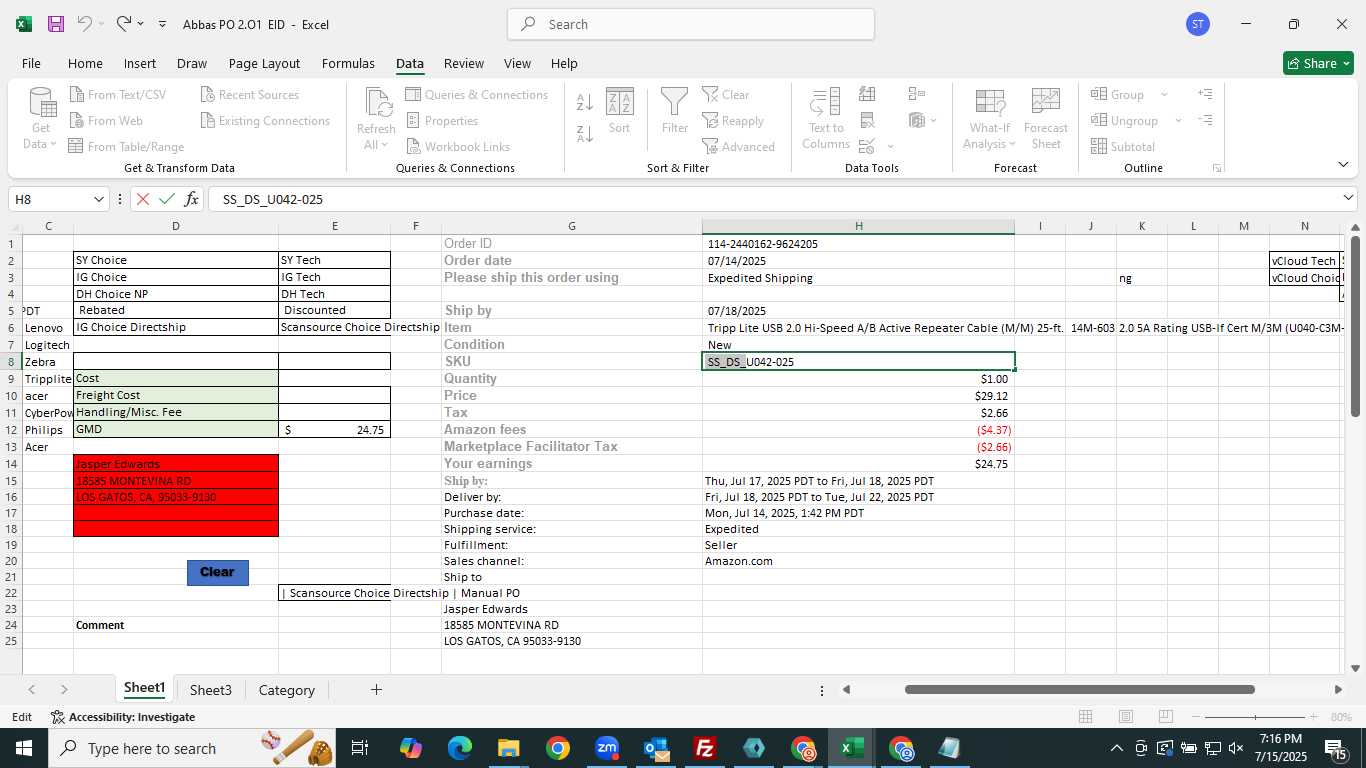Open the Sheet3 worksheet tab
This screenshot has width=1366, height=768.
tap(210, 690)
